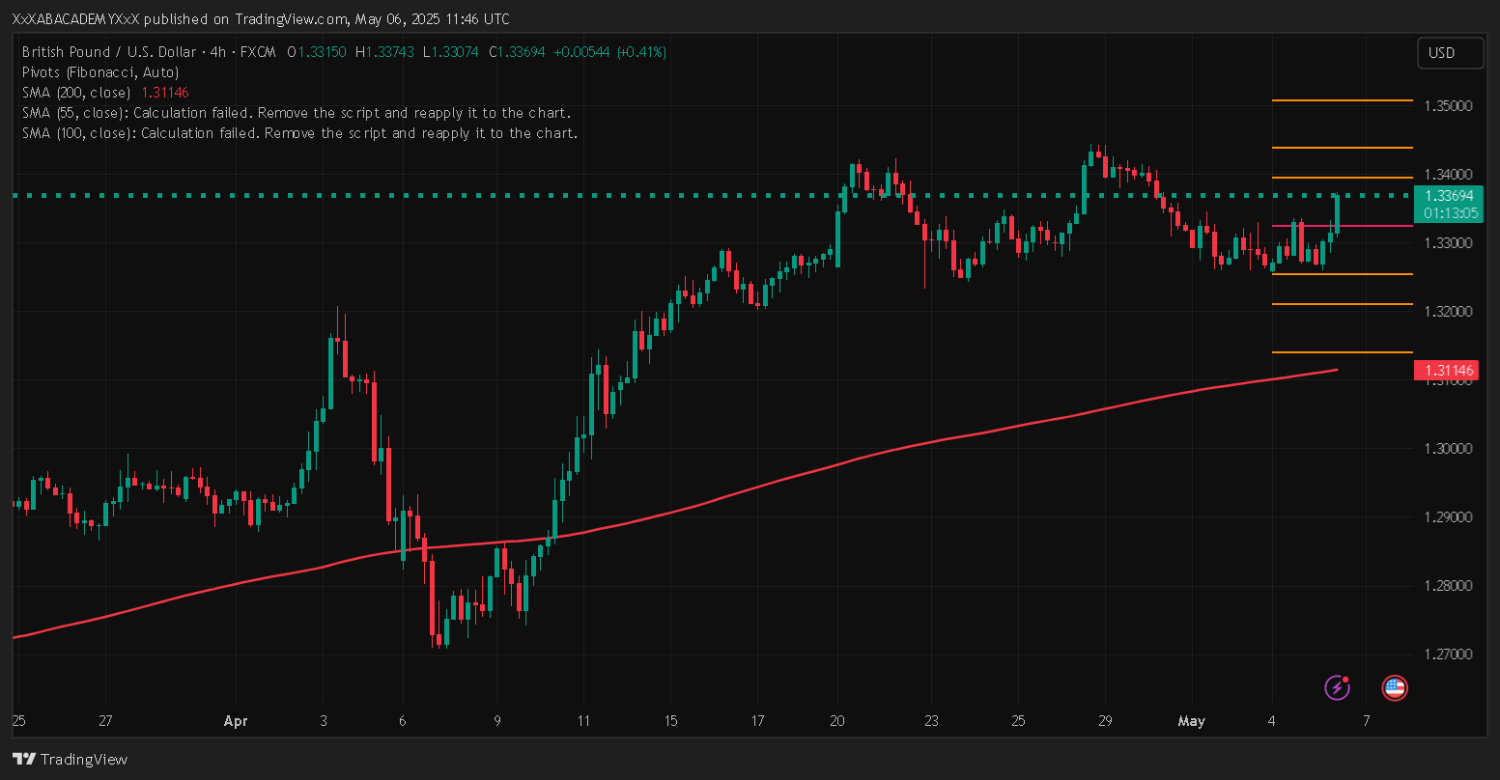Click the SMA (55, close) calculation failed message
Screen dimensions: 1500x780
point(296,112)
